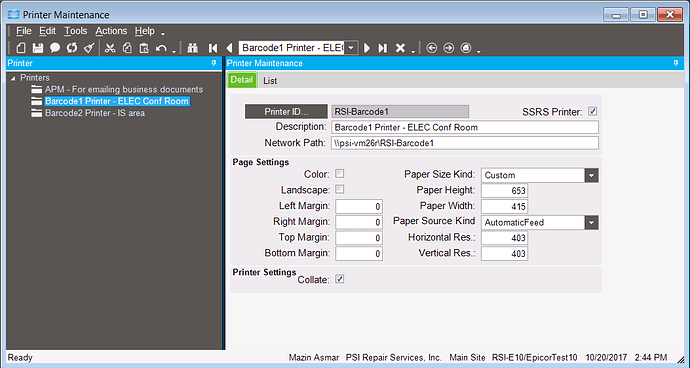This screenshot has width=690, height=368.
Task: Open the Tools menu
Action: 76,31
